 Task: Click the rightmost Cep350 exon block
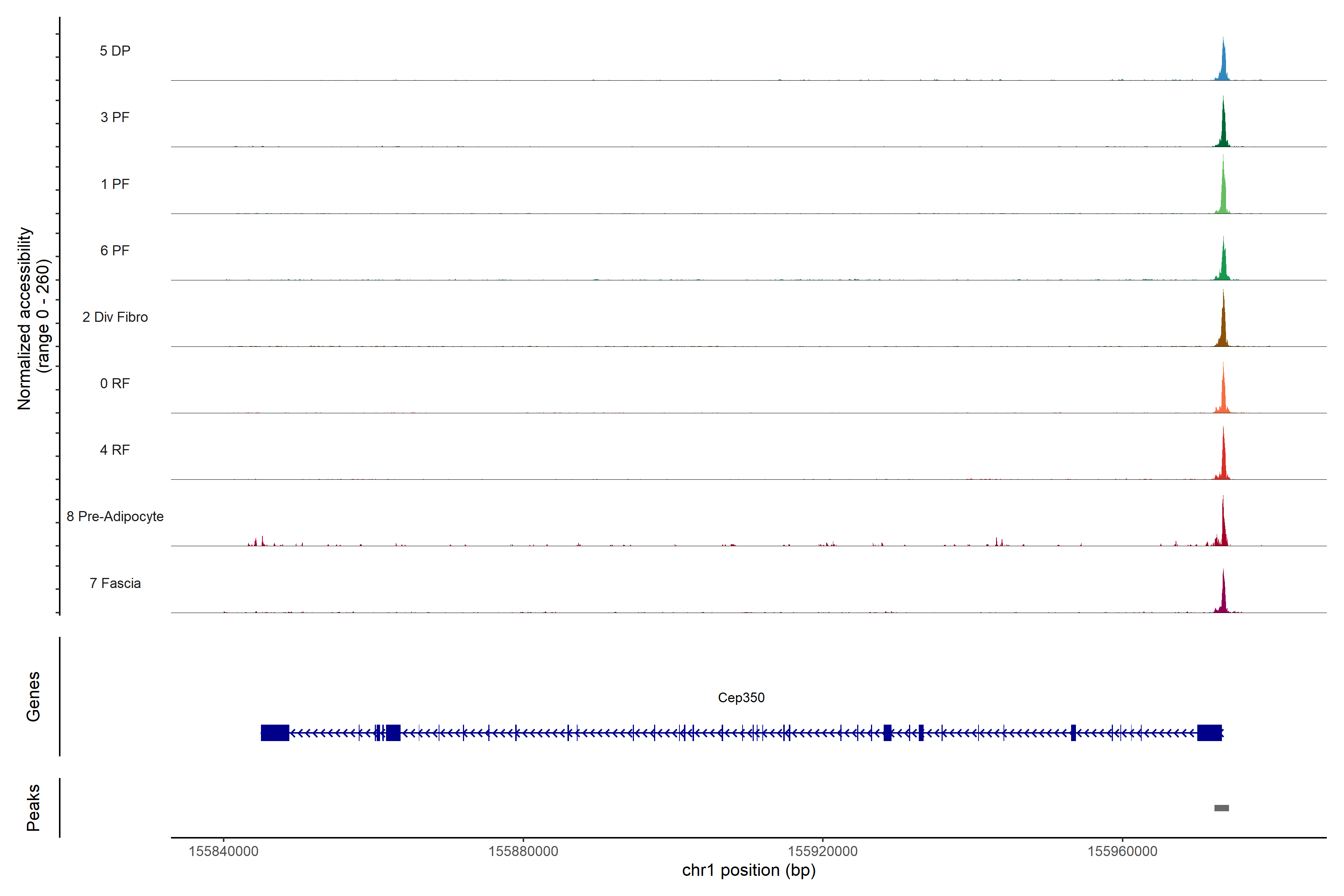[x=1209, y=732]
